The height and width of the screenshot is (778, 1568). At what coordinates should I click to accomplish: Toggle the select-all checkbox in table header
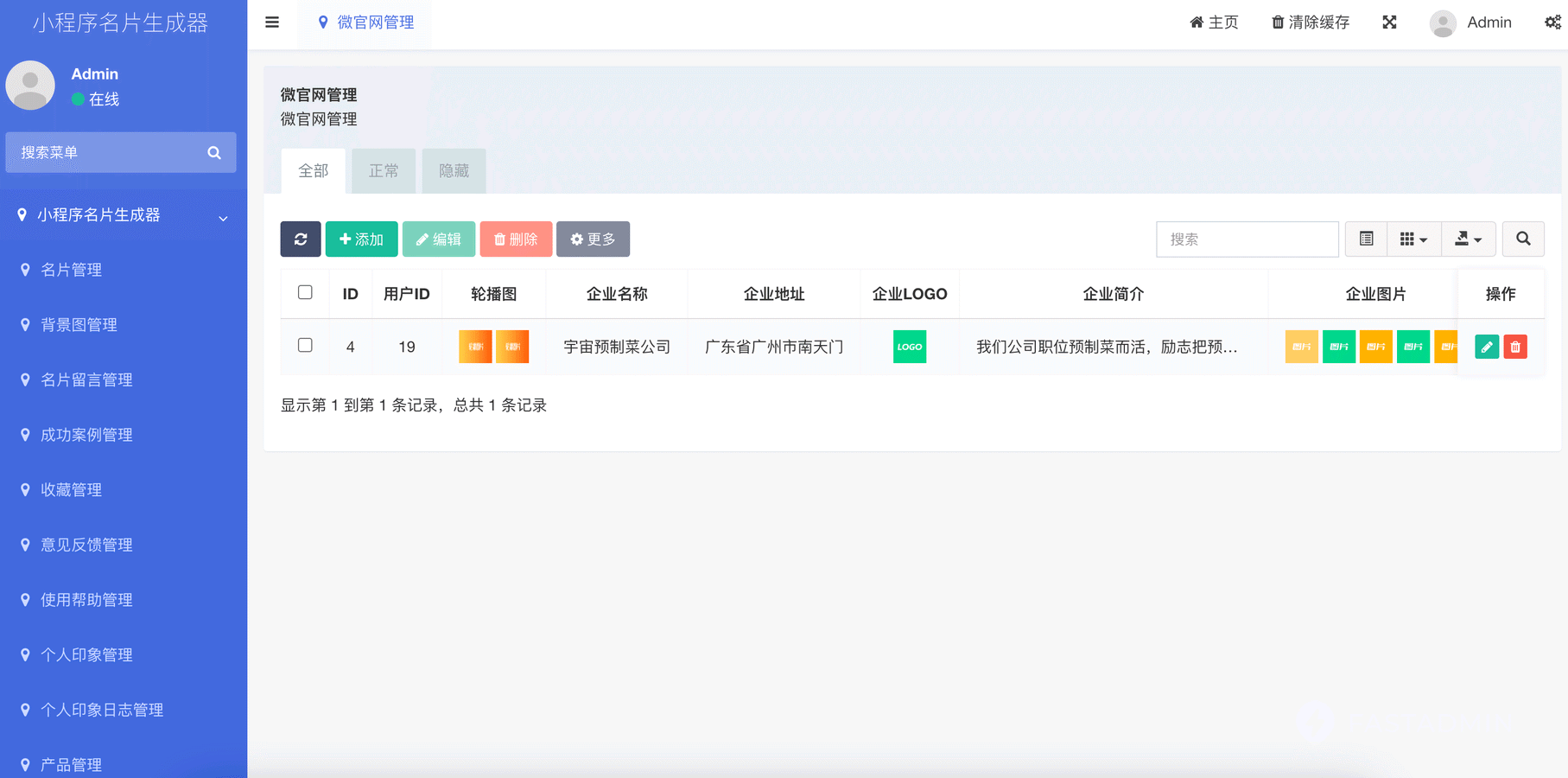click(305, 292)
